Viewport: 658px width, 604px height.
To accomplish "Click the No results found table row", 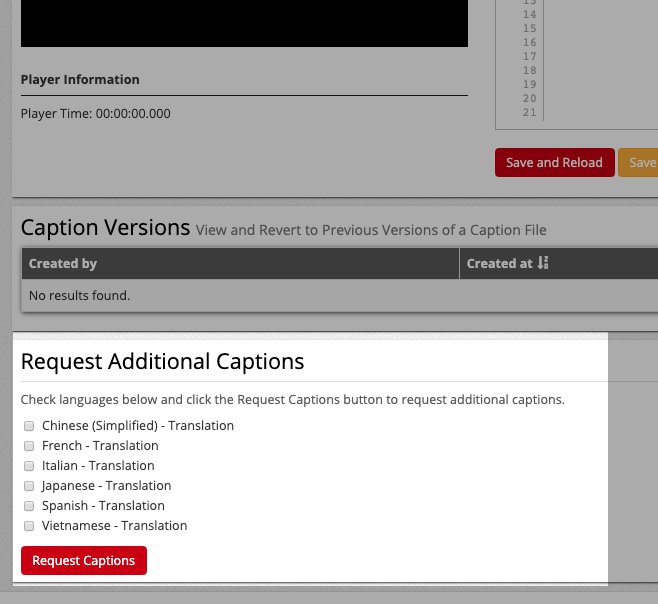I will tap(80, 295).
